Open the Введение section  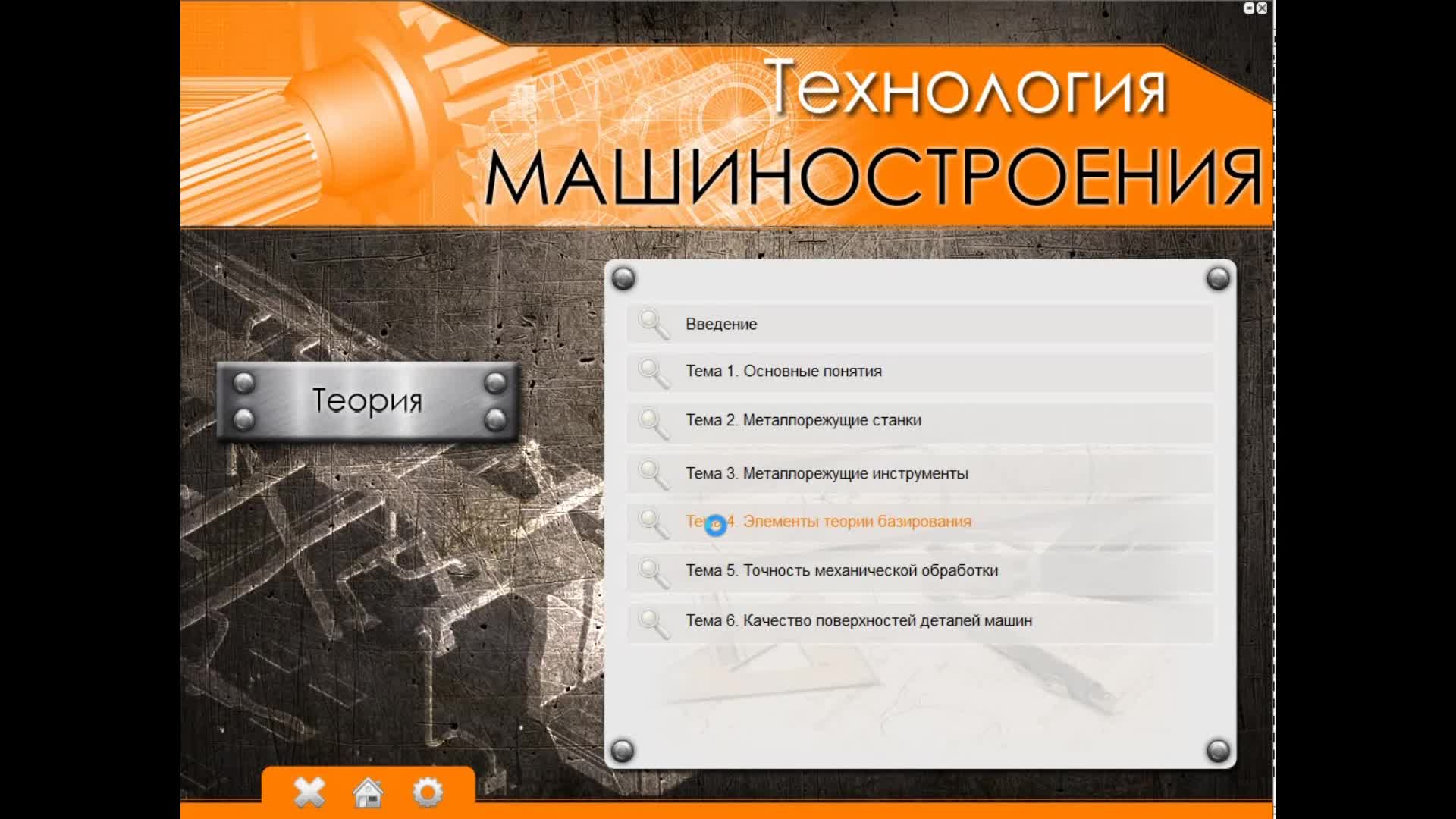coord(719,324)
